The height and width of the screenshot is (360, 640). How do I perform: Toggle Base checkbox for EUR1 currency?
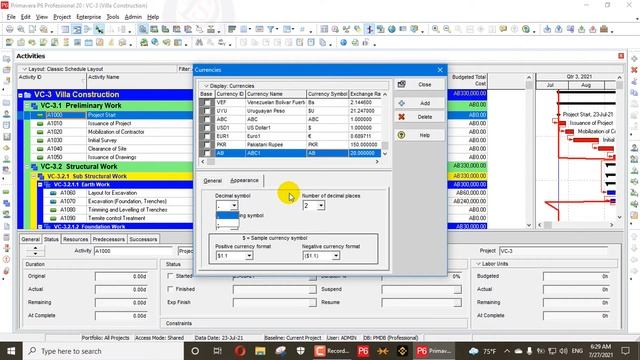pos(207,136)
